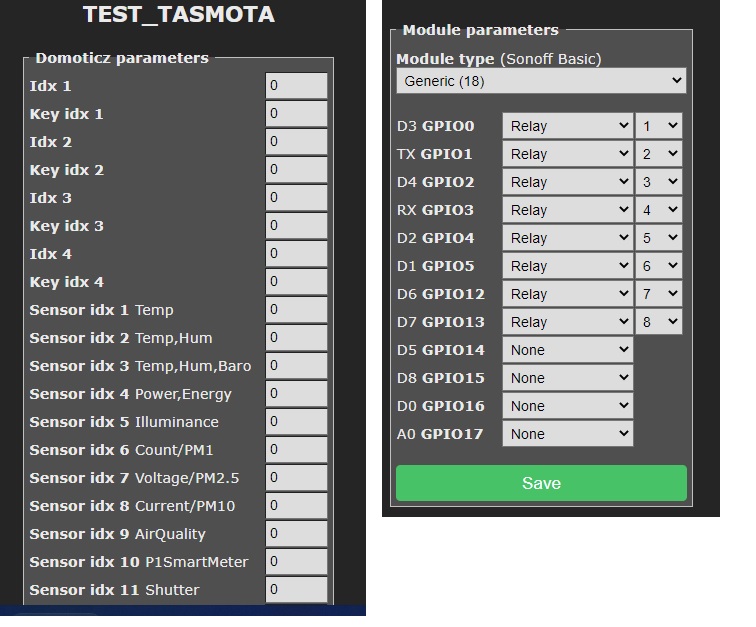Open the D8 GPIO15 function dropdown
This screenshot has height=627, width=756.
(567, 378)
